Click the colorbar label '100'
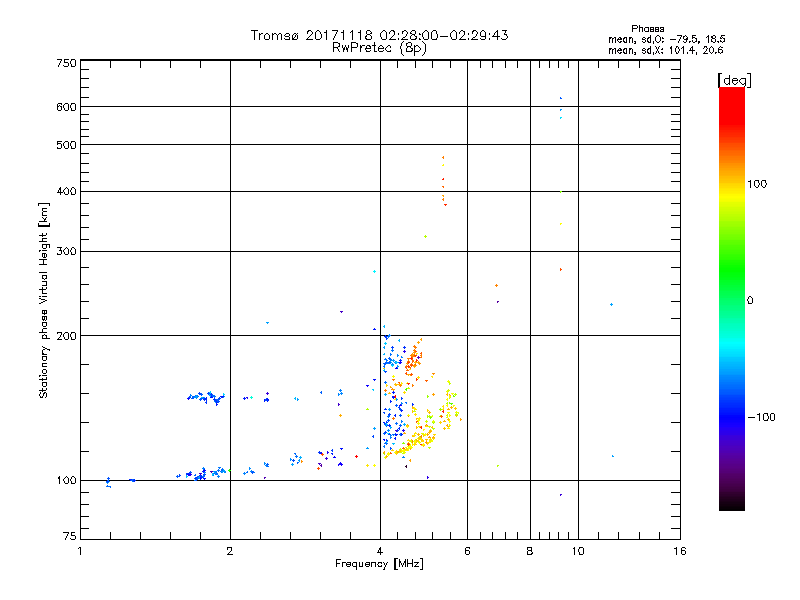 [757, 184]
